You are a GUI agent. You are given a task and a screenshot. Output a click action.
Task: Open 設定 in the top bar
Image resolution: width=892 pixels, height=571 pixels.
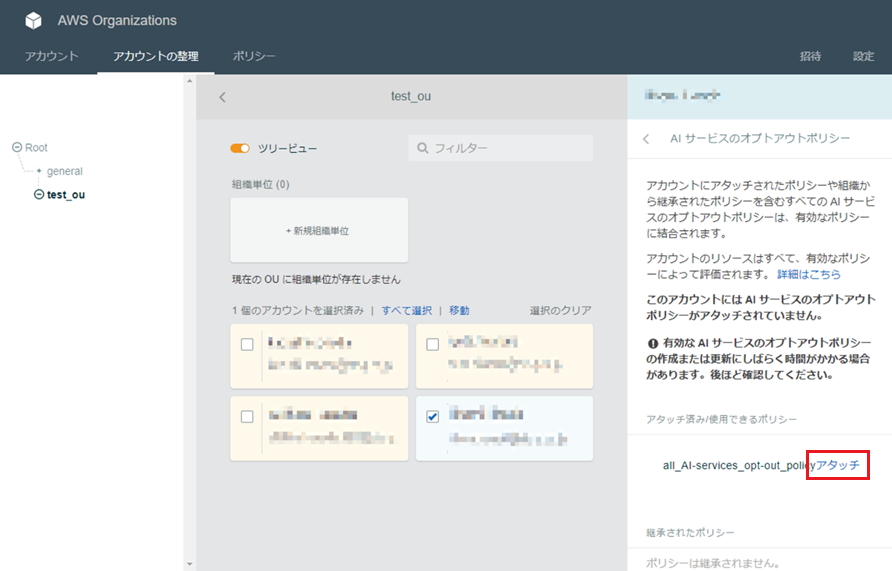coord(863,56)
